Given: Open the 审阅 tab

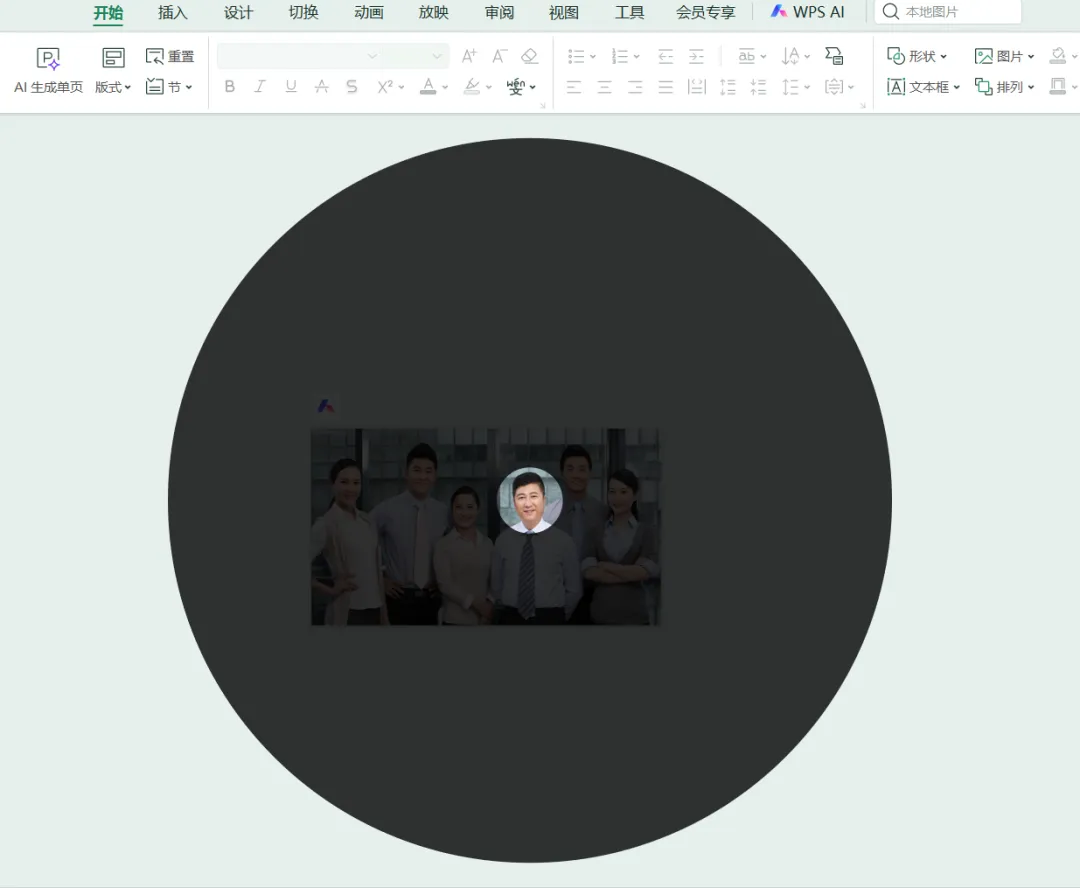Looking at the screenshot, I should pyautogui.click(x=499, y=12).
